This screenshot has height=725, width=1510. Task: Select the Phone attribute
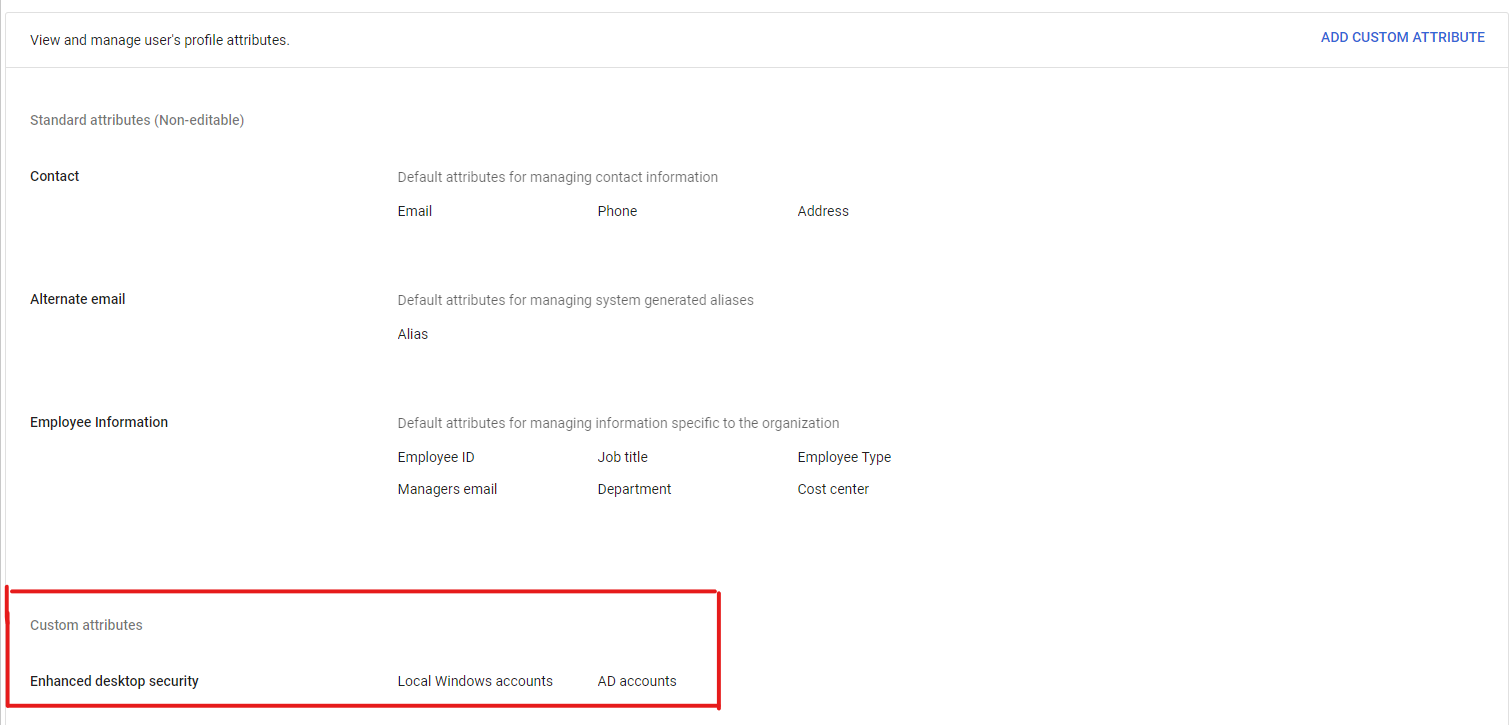(617, 211)
